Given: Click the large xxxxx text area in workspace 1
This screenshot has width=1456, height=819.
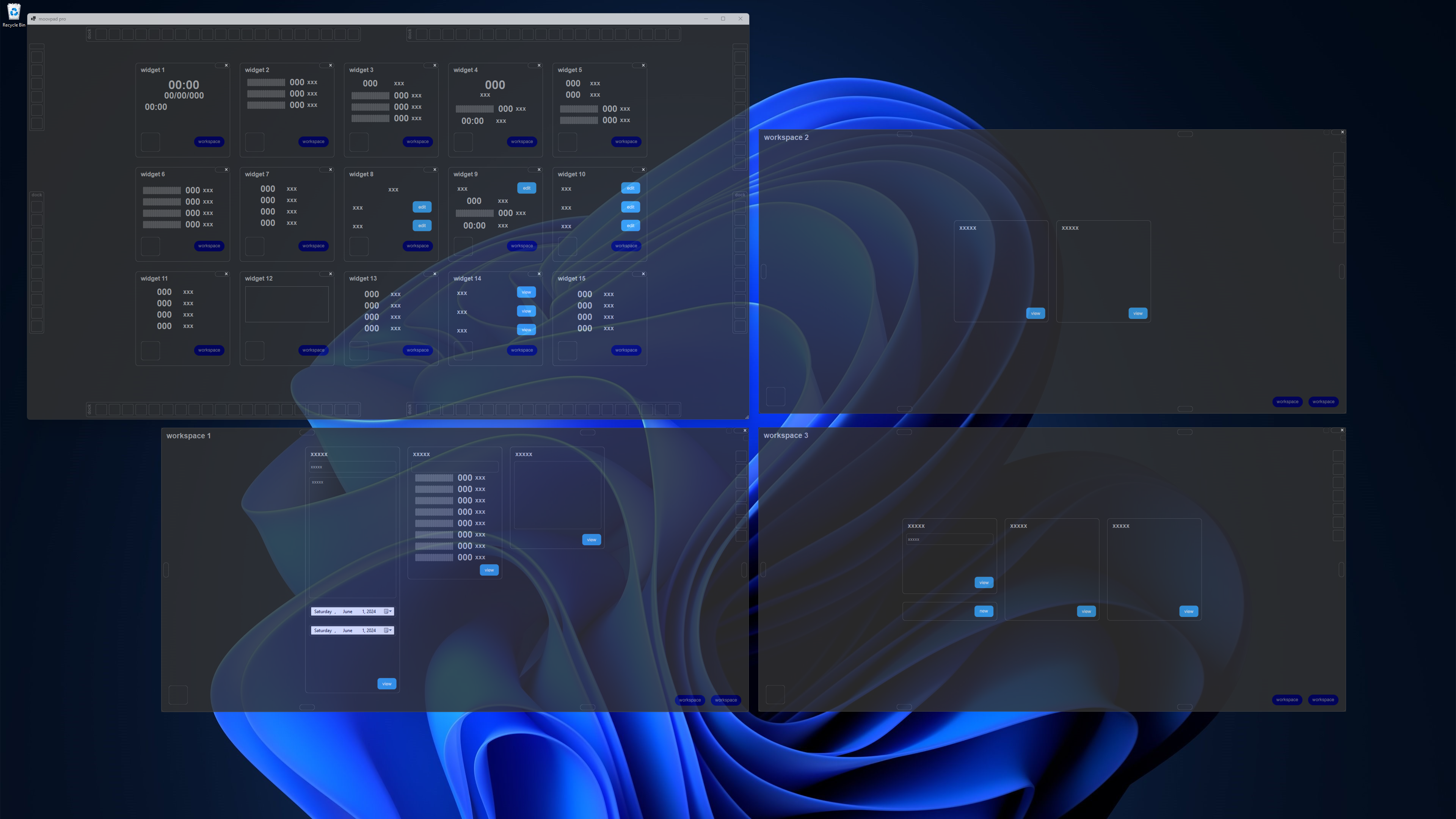Looking at the screenshot, I should pos(353,538).
